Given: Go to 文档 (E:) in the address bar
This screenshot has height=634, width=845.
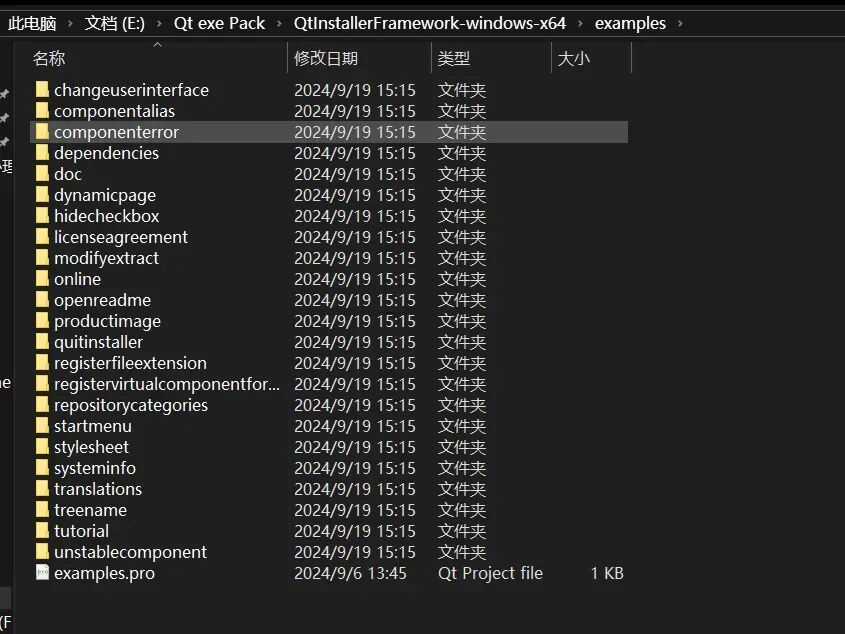Looking at the screenshot, I should (x=115, y=24).
